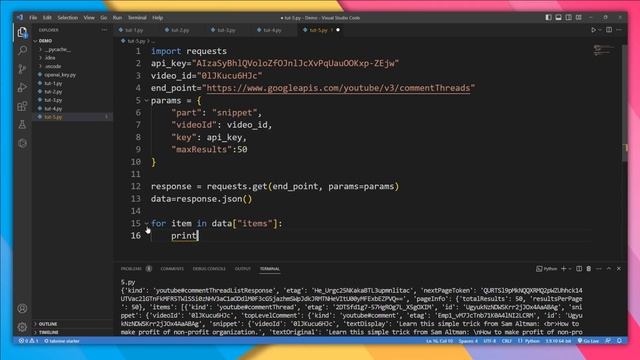The width and height of the screenshot is (640, 360).
Task: Fold the for loop at line 15
Action: (x=146, y=223)
